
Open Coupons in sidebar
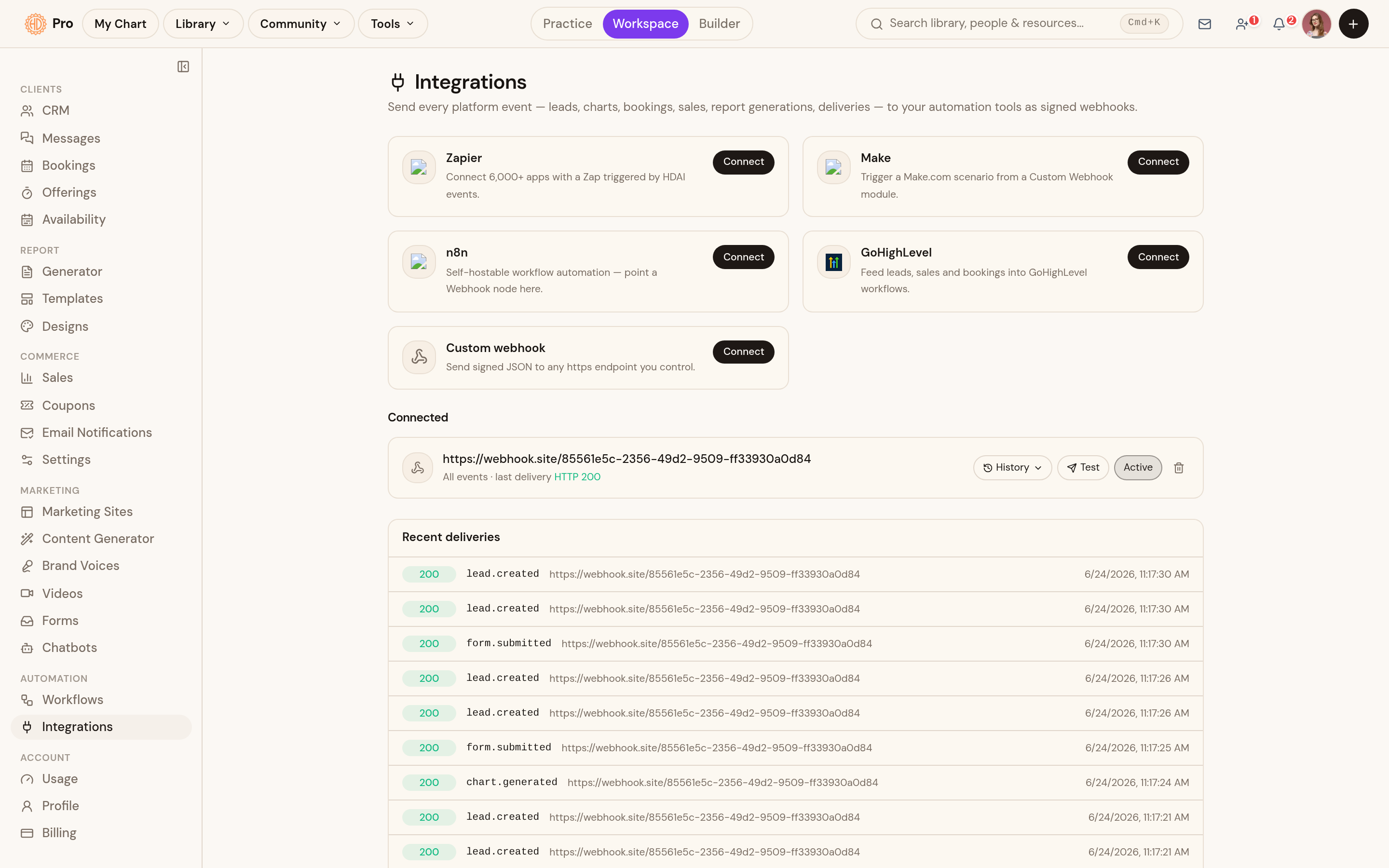click(x=101, y=405)
